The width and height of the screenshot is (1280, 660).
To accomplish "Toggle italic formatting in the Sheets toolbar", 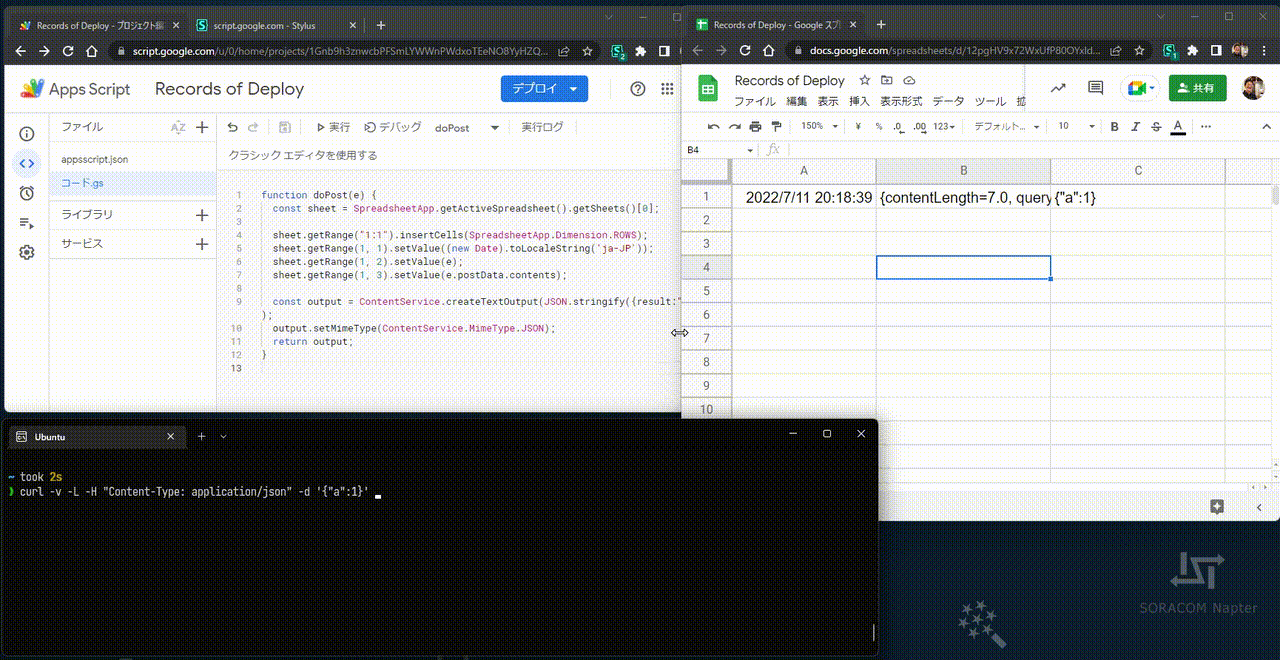I will 1135,127.
